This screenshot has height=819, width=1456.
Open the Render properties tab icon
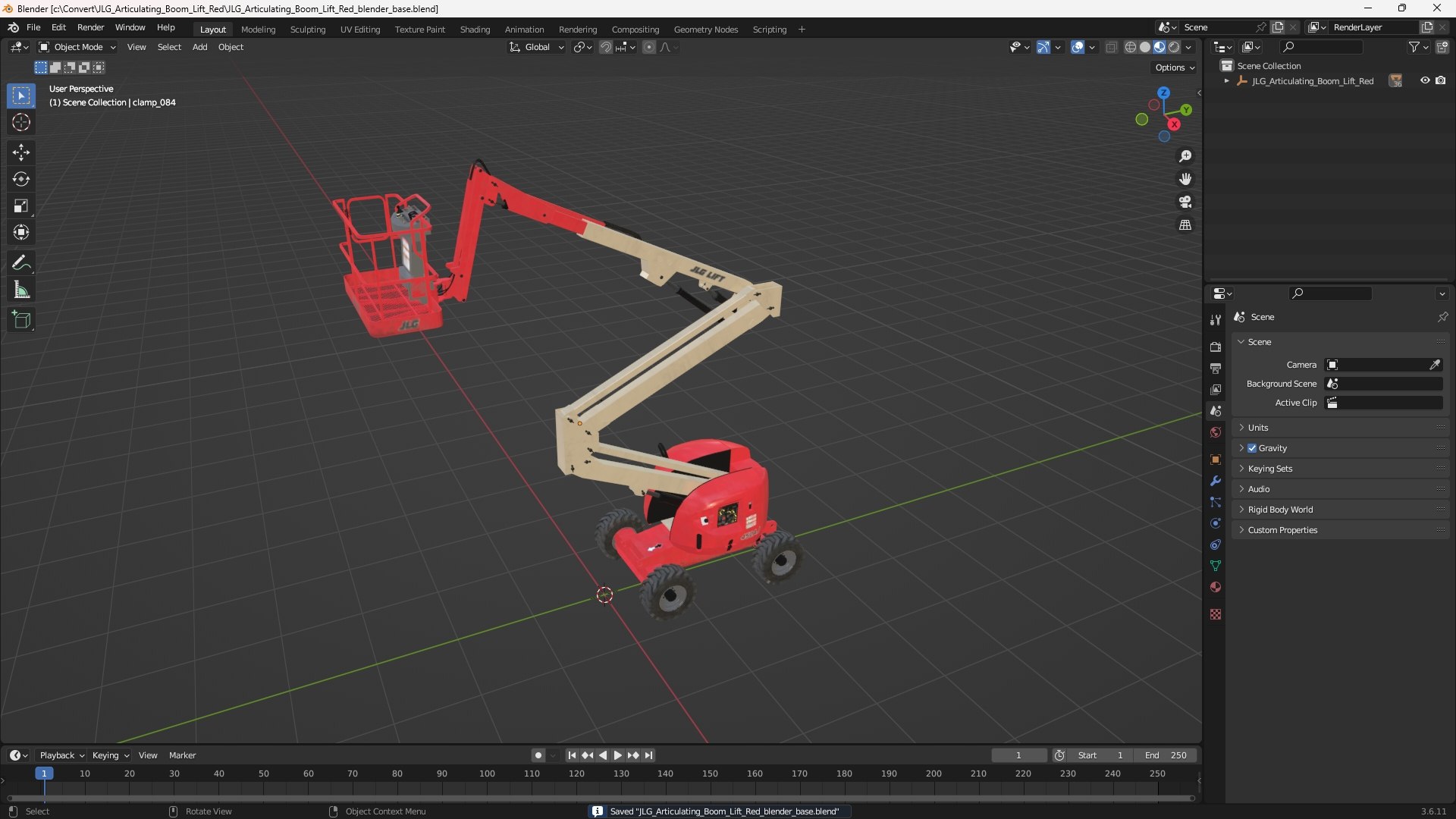coord(1216,347)
